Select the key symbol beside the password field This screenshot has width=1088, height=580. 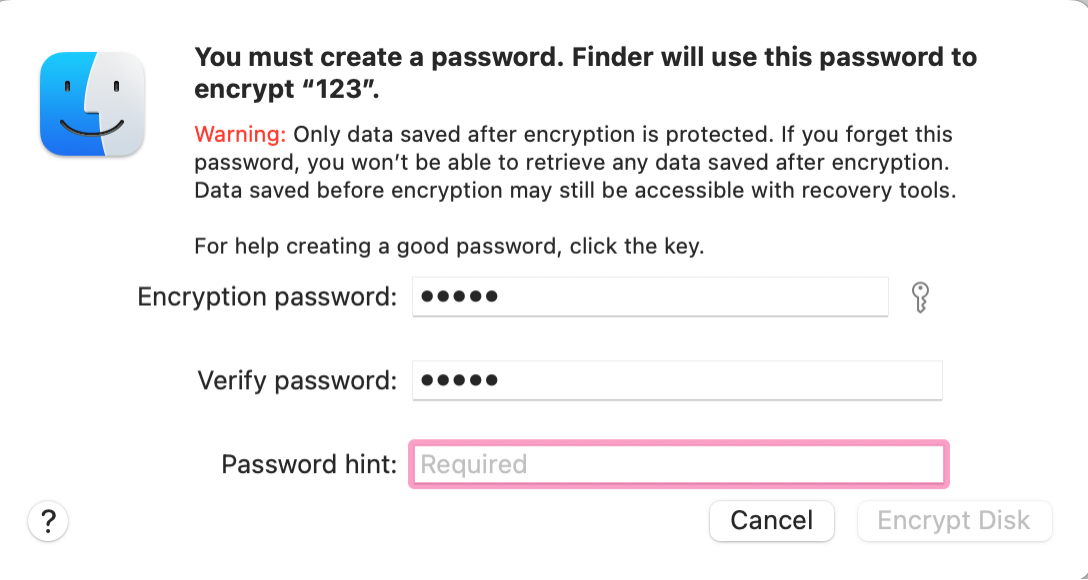coord(921,297)
